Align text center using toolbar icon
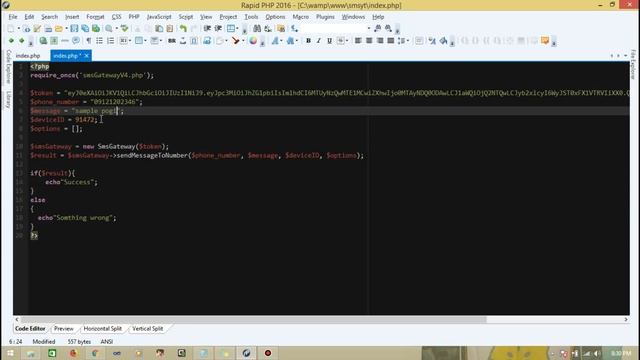 (x=369, y=41)
